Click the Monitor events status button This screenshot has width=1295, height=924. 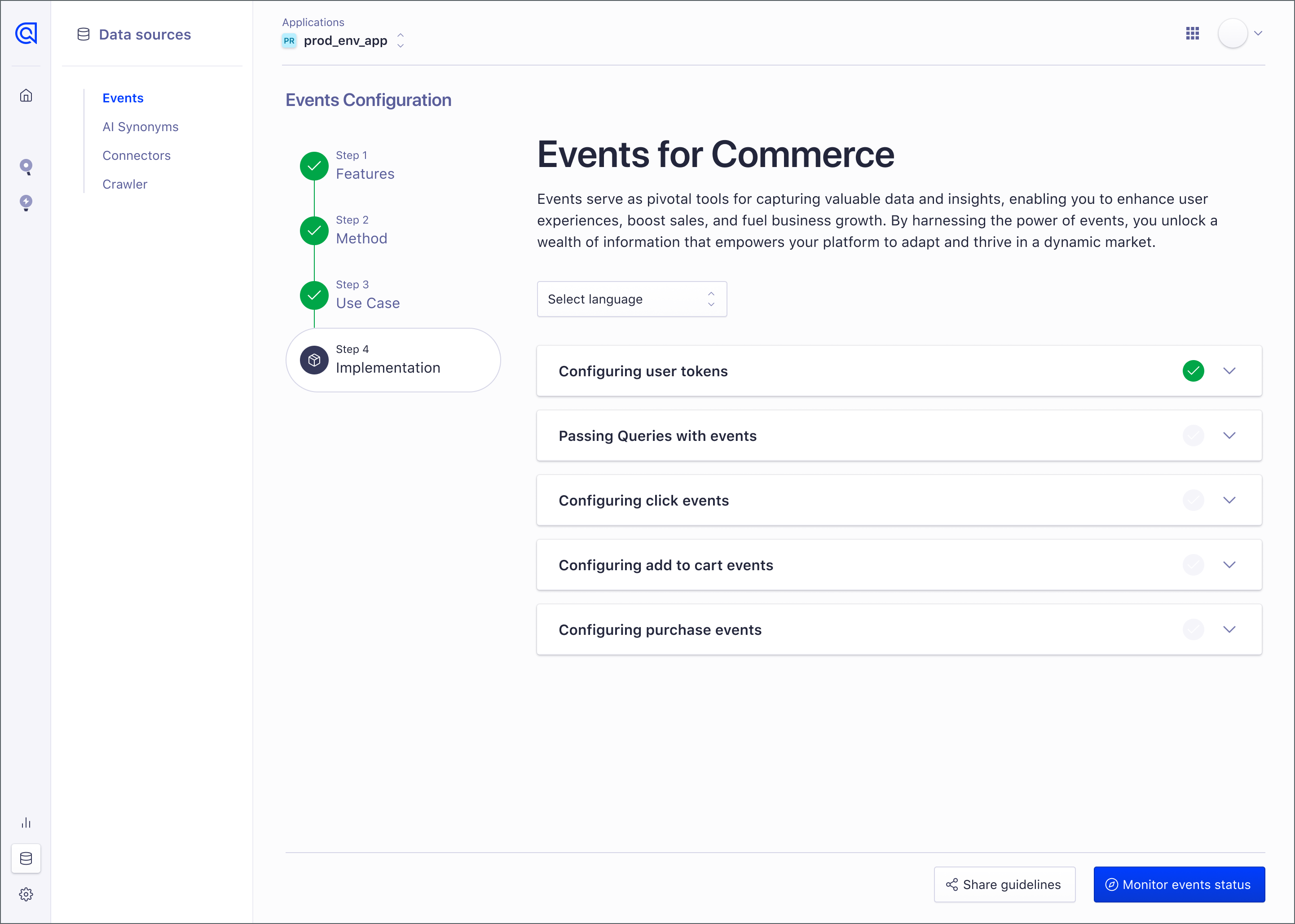click(1179, 884)
